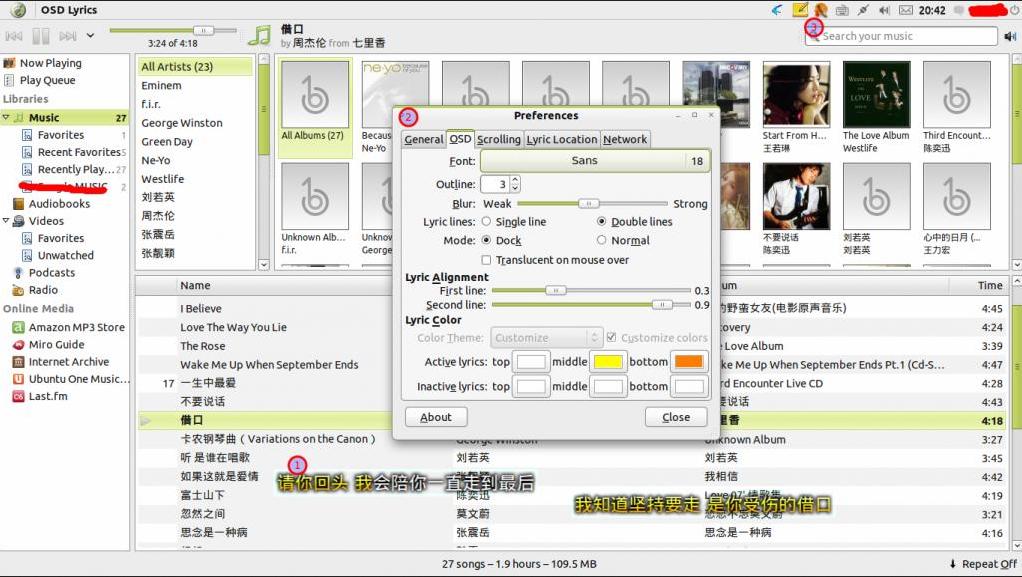Open the Amazon MP3 Store
Image resolution: width=1022 pixels, height=577 pixels.
coord(76,327)
